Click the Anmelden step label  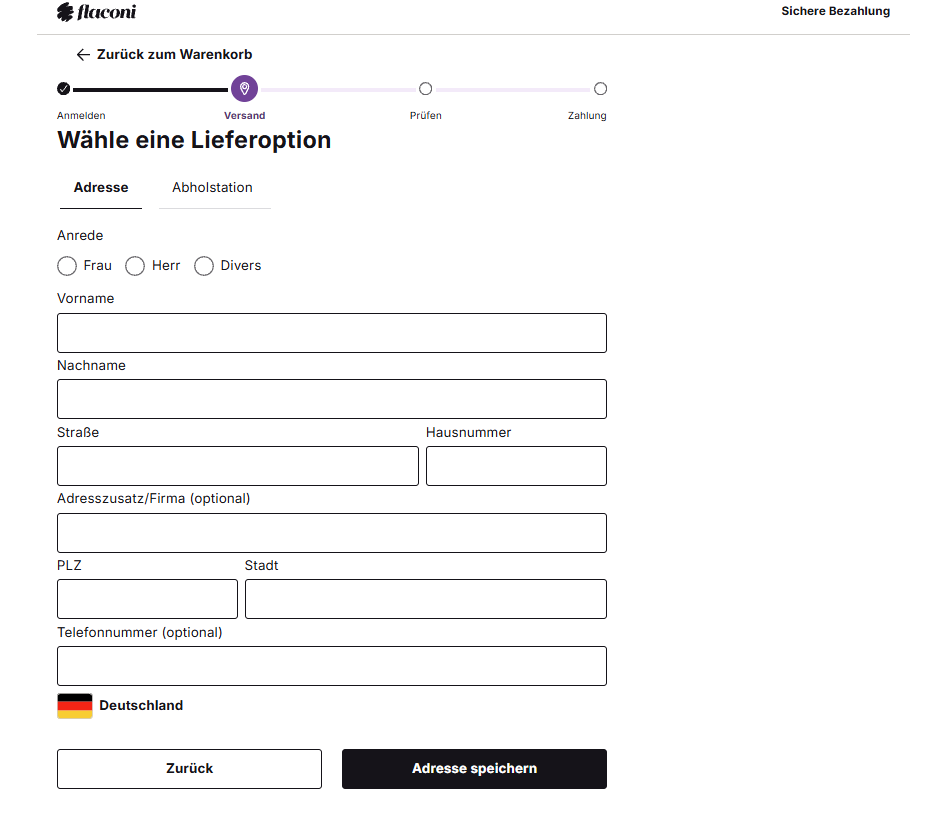(81, 116)
